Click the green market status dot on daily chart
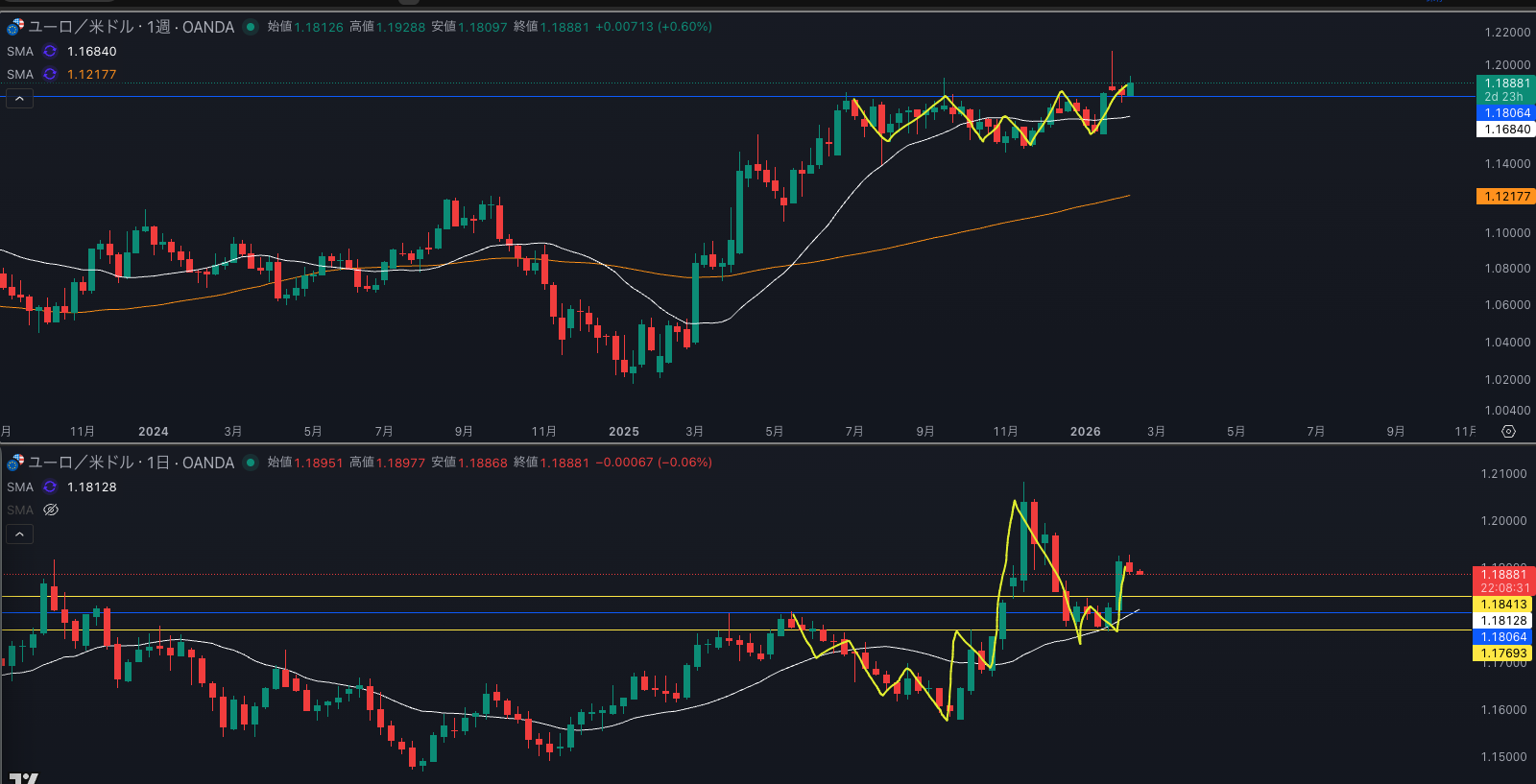Screen dimensions: 1536x784 [251, 463]
